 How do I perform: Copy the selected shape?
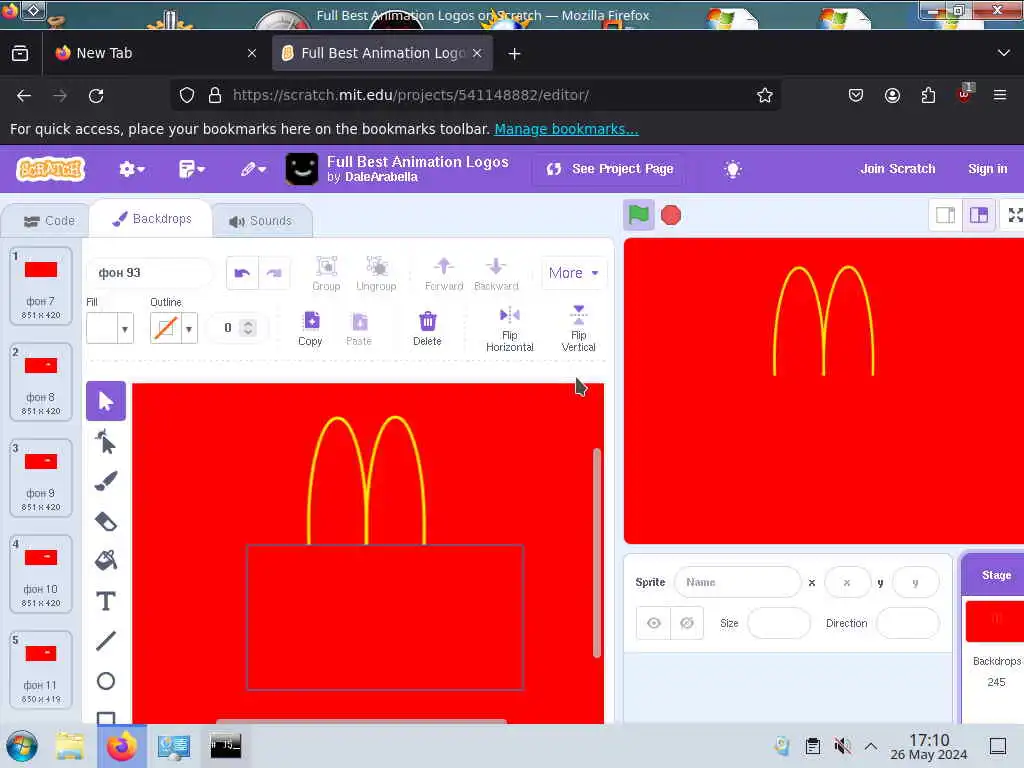[x=311, y=328]
